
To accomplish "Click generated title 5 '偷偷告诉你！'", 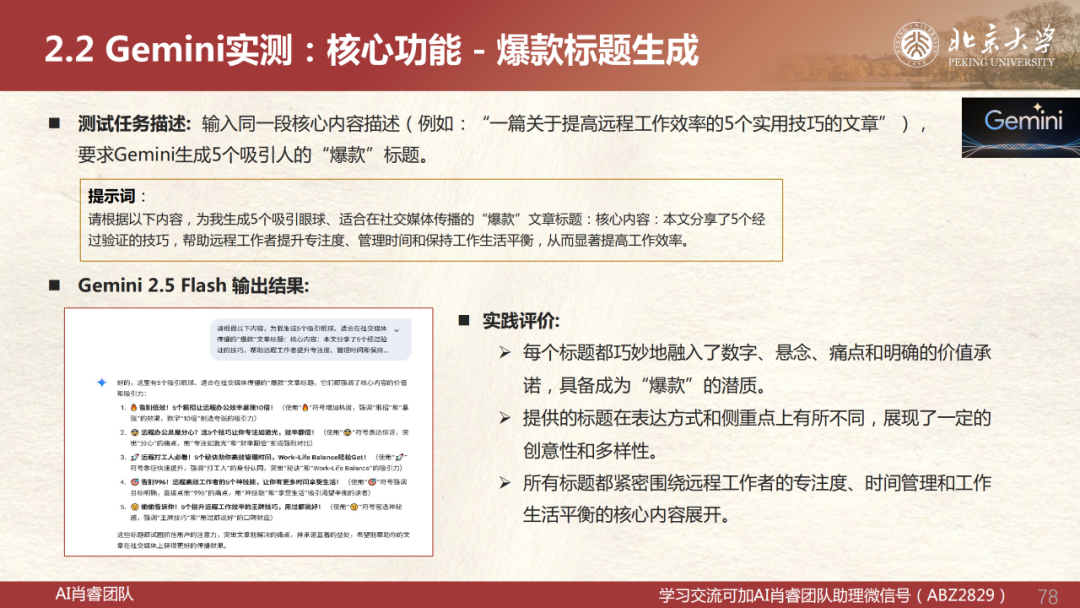I will pyautogui.click(x=269, y=512).
